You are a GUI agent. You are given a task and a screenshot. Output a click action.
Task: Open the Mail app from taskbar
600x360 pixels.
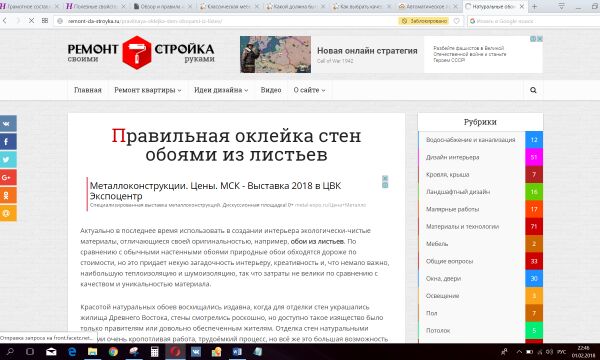pyautogui.click(x=51, y=351)
